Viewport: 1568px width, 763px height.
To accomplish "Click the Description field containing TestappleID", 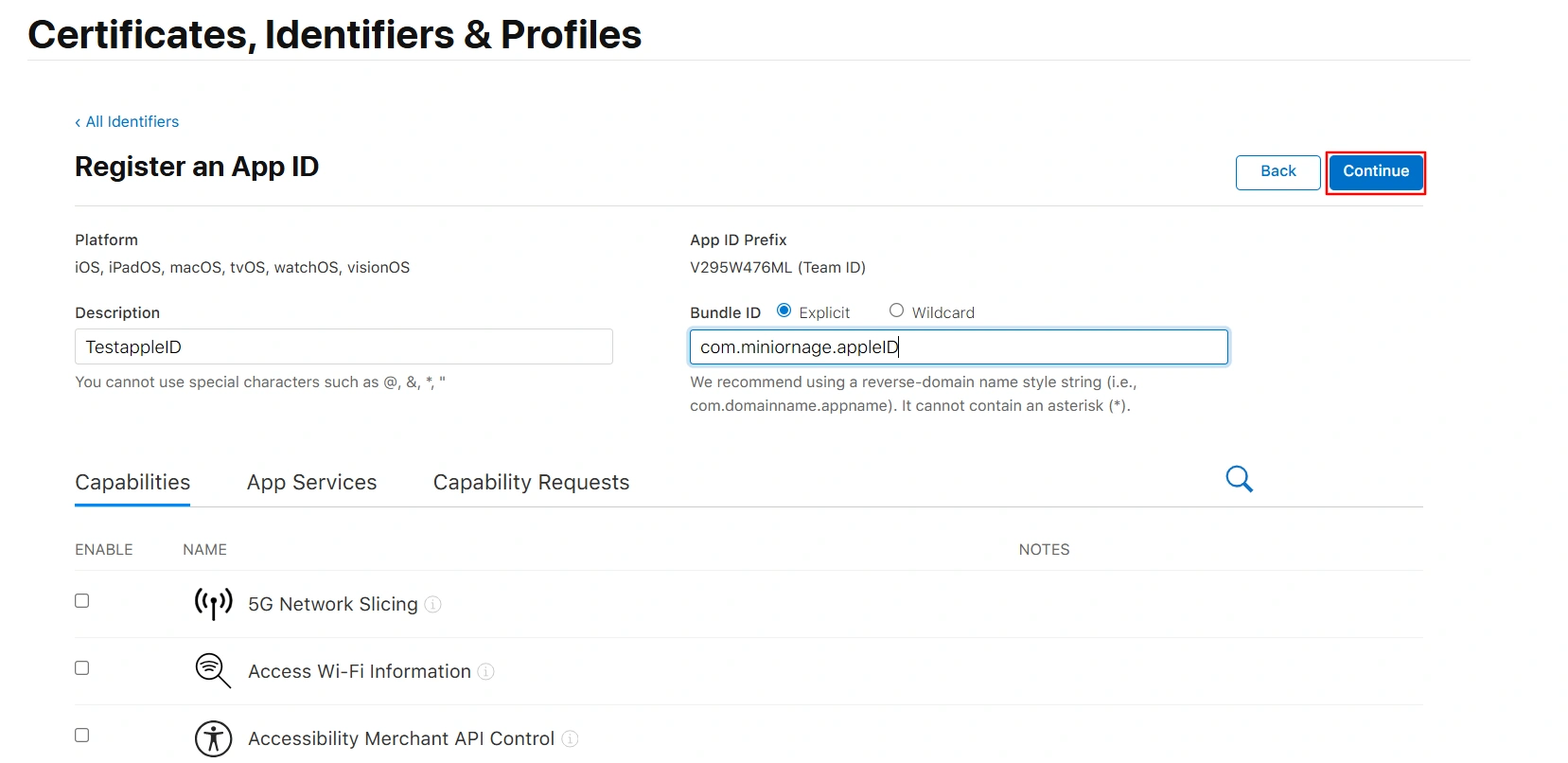I will coord(344,346).
